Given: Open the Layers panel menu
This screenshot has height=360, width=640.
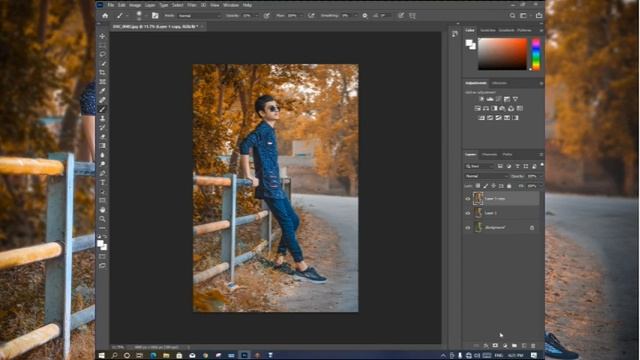Looking at the screenshot, I should 541,155.
